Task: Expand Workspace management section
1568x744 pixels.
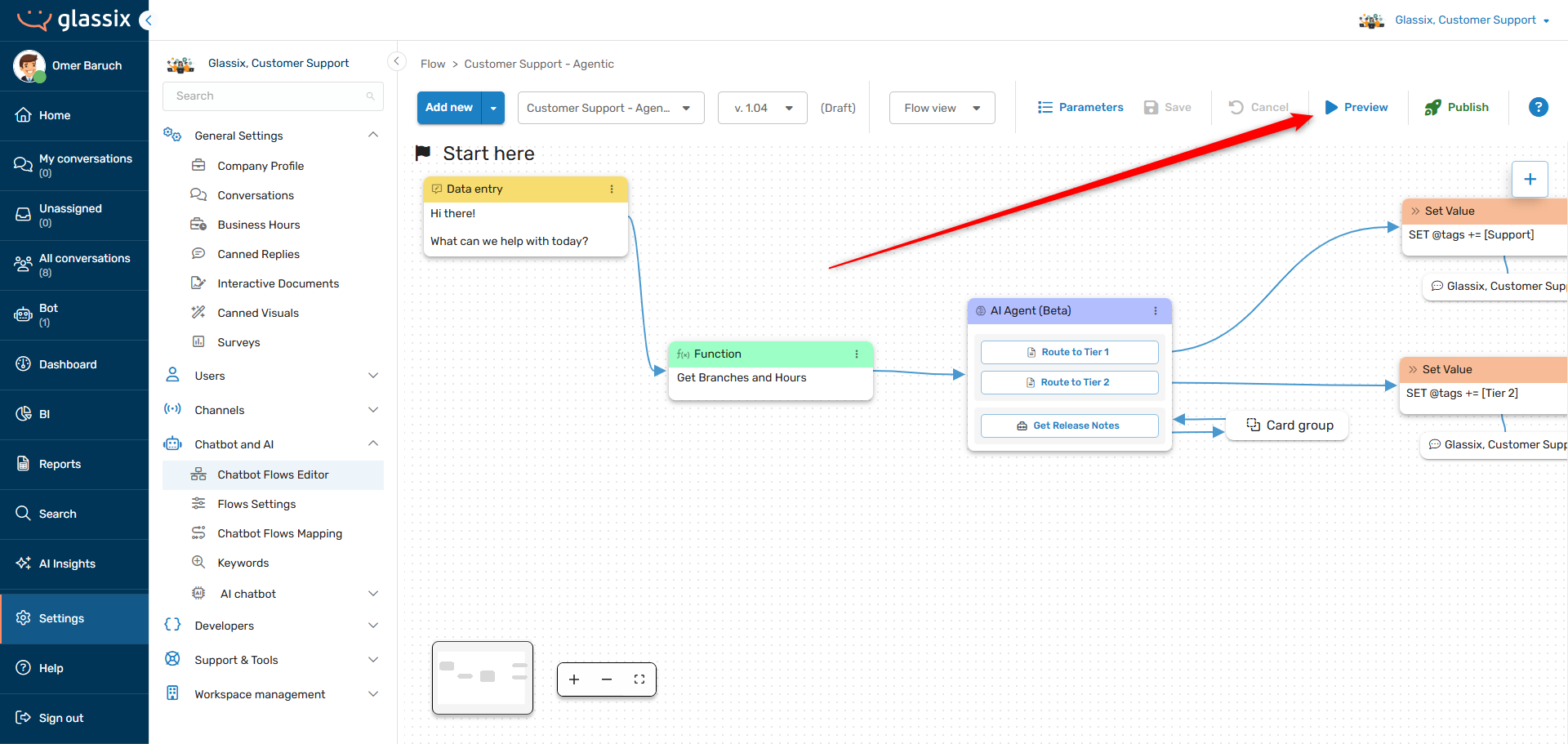Action: [373, 694]
